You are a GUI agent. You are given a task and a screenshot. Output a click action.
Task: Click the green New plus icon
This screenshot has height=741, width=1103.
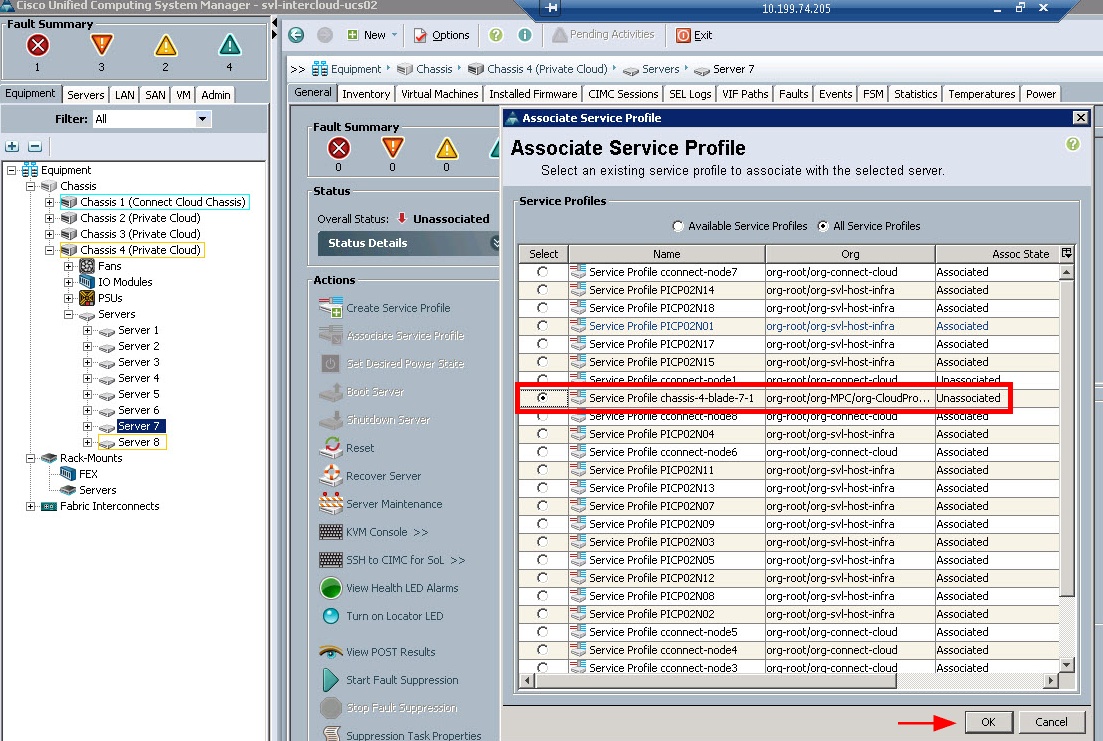click(352, 34)
